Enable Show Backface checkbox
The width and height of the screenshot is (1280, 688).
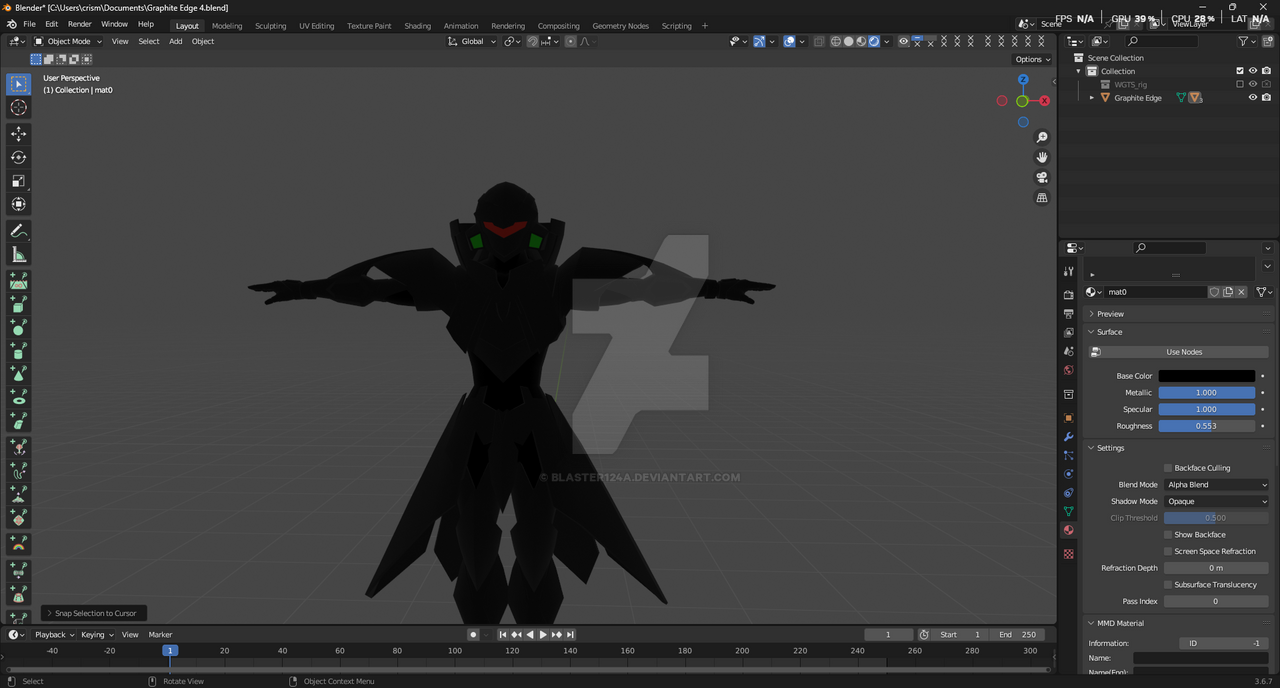pyautogui.click(x=1168, y=535)
